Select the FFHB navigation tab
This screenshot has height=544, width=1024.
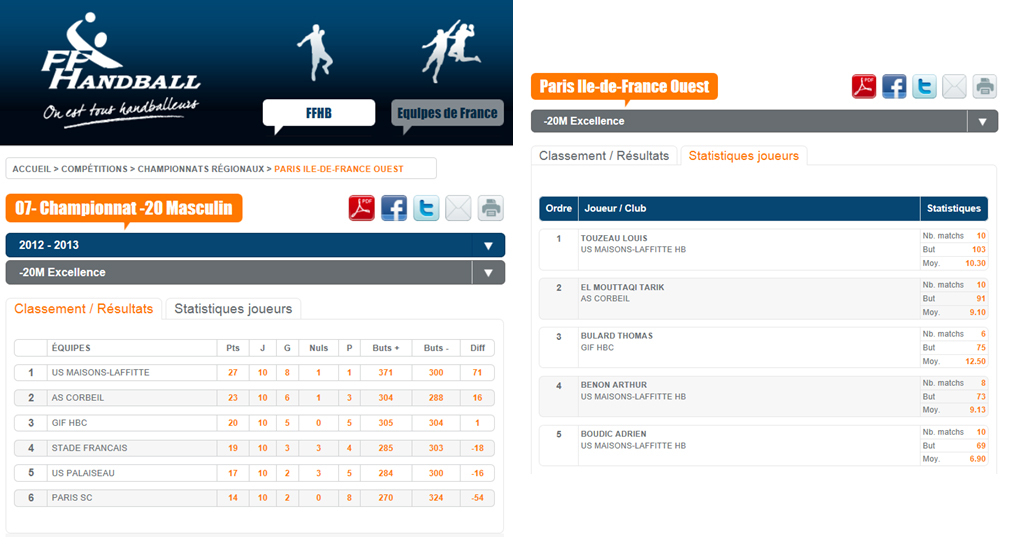(x=318, y=113)
